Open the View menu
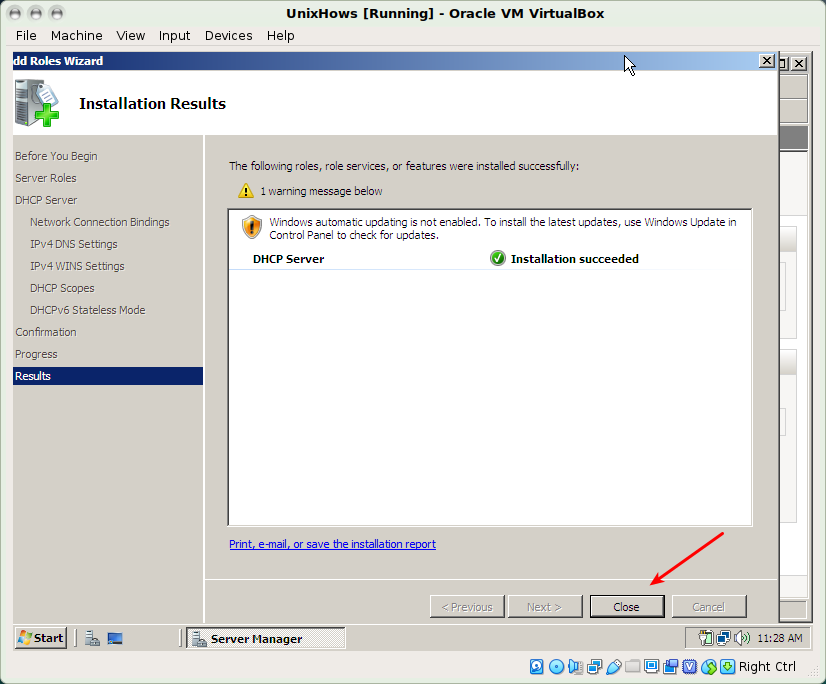The height and width of the screenshot is (684, 826). [131, 35]
